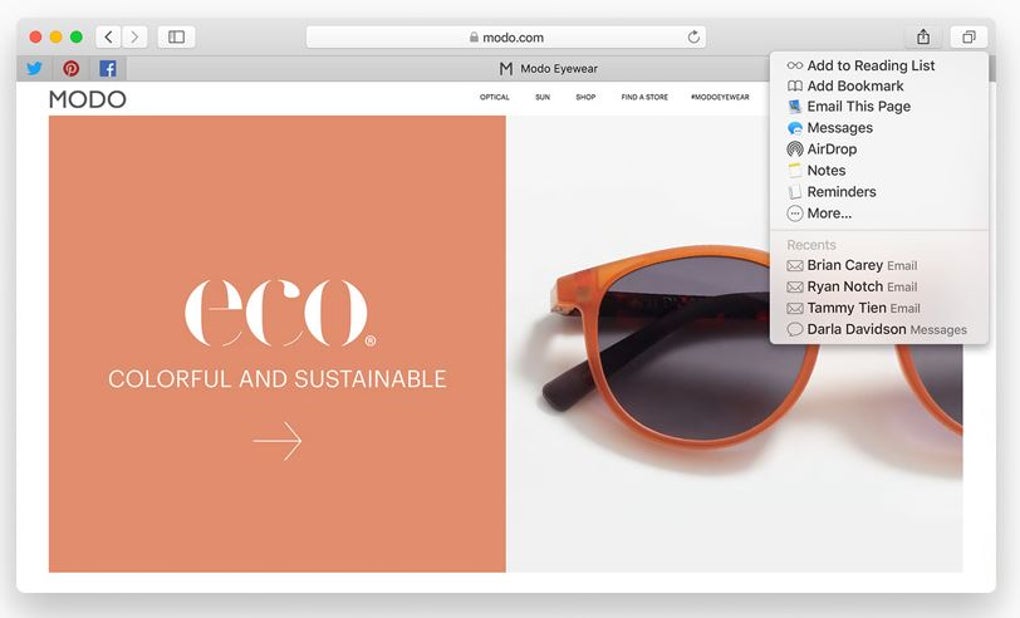Open the FIND A STORE link

pos(645,97)
